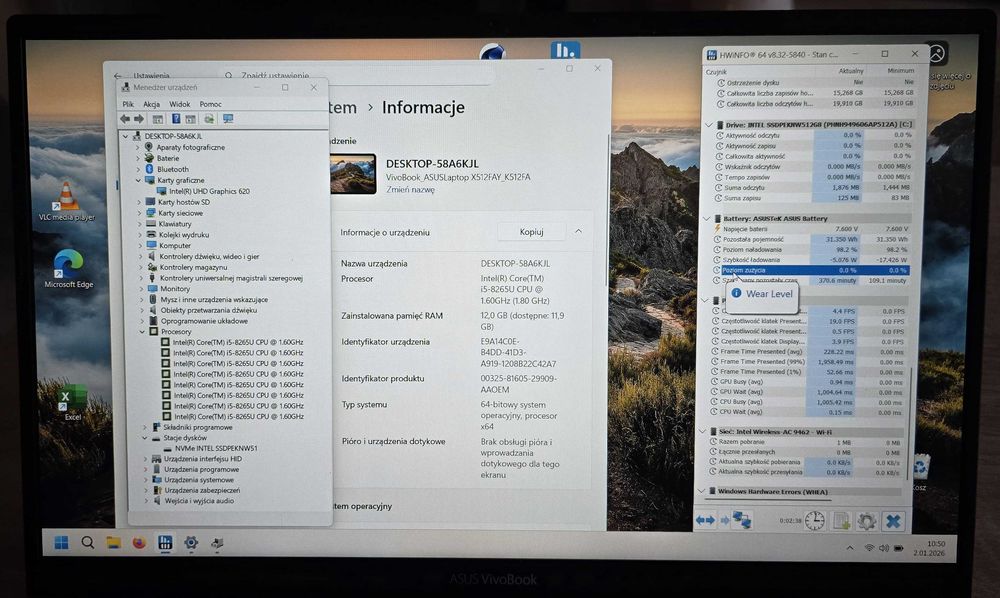Open VLC media player desktop shortcut
The height and width of the screenshot is (598, 1000).
(67, 201)
